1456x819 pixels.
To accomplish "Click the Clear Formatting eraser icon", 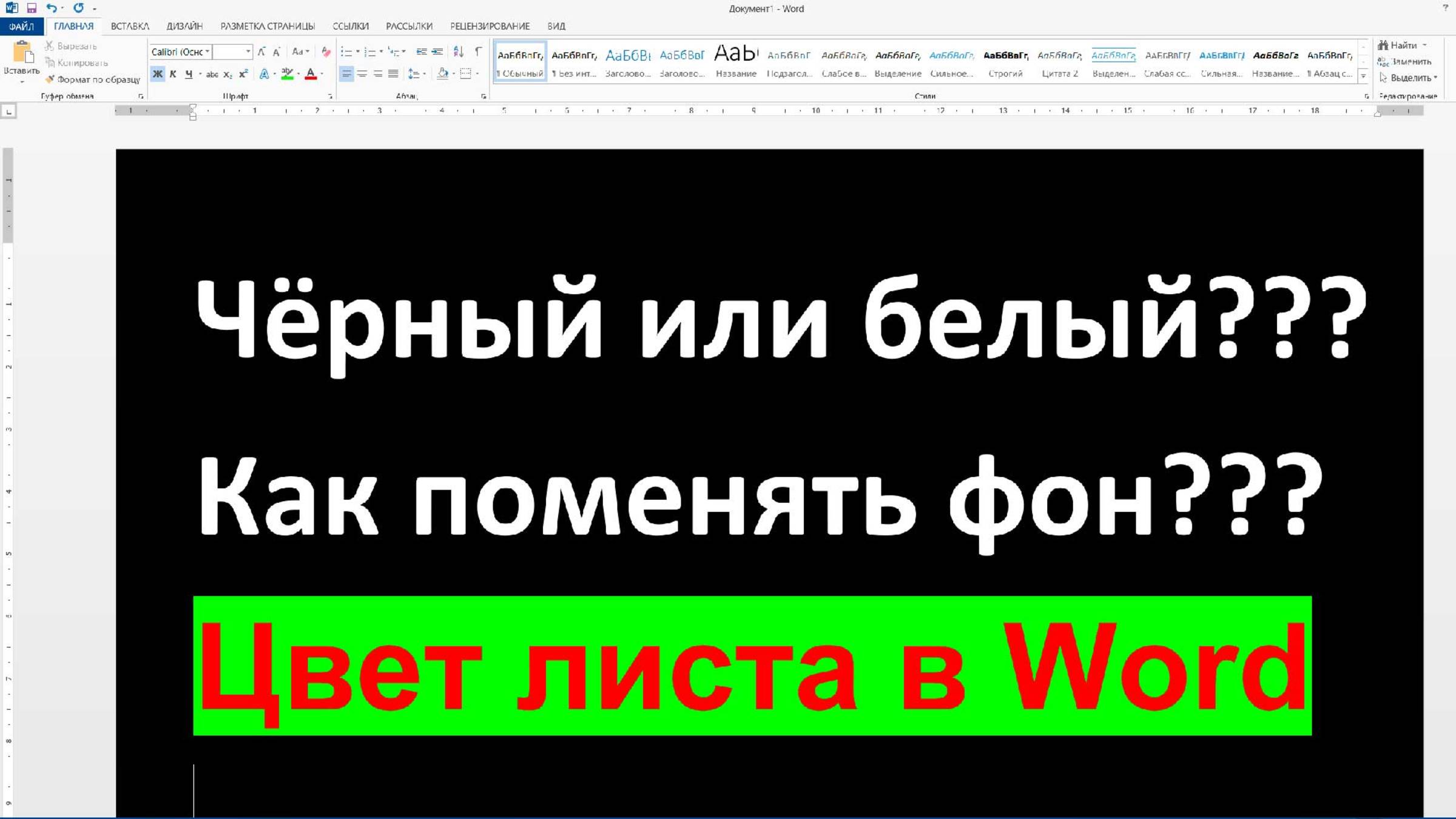I will point(326,52).
